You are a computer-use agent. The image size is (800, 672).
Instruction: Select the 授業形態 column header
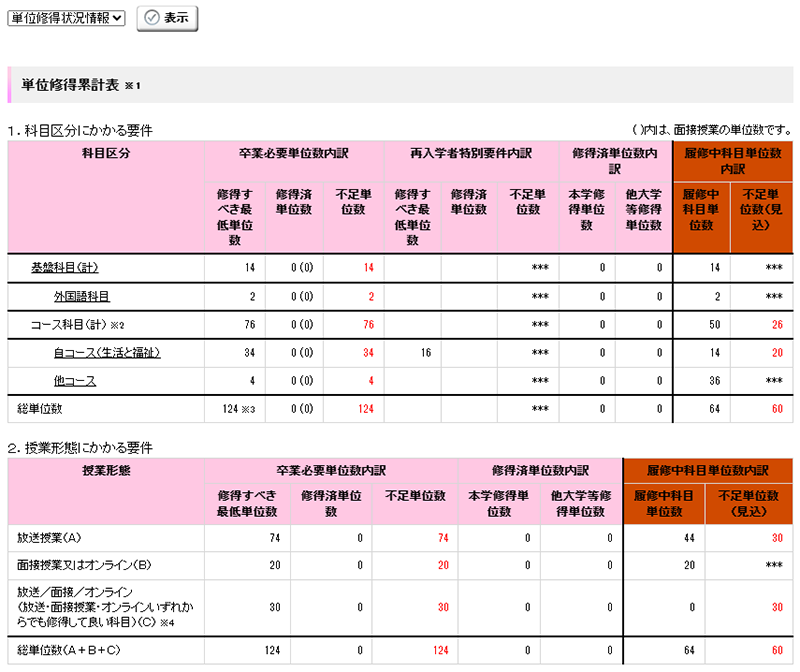(x=105, y=470)
